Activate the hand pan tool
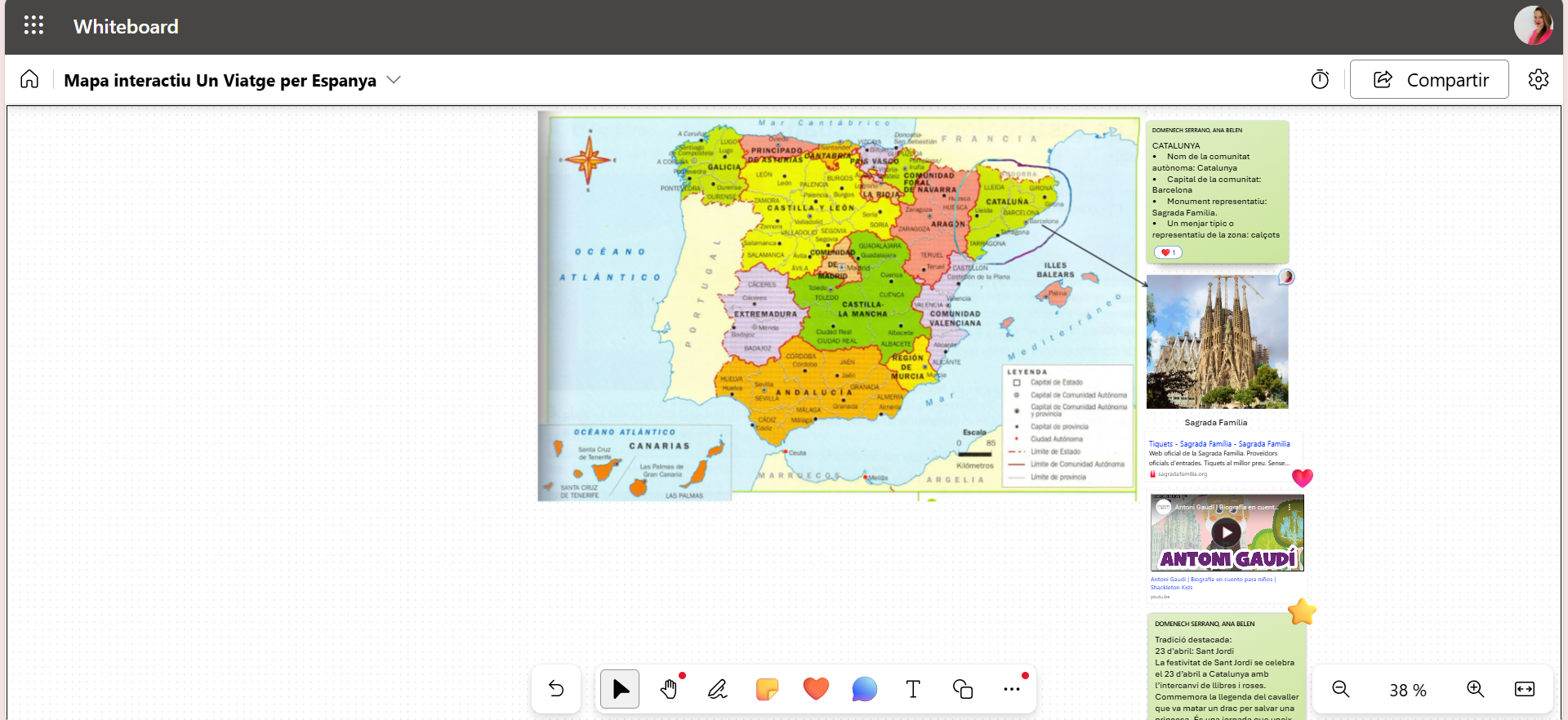Image resolution: width=1568 pixels, height=720 pixels. [x=669, y=689]
